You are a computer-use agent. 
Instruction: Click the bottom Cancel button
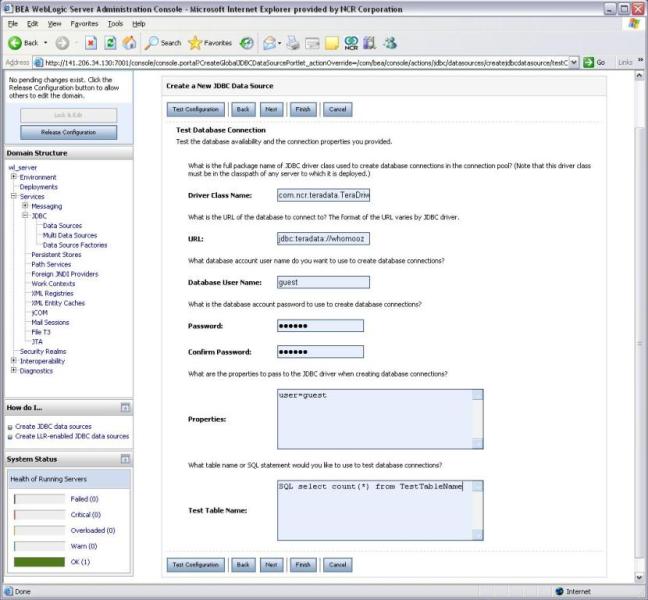(338, 565)
